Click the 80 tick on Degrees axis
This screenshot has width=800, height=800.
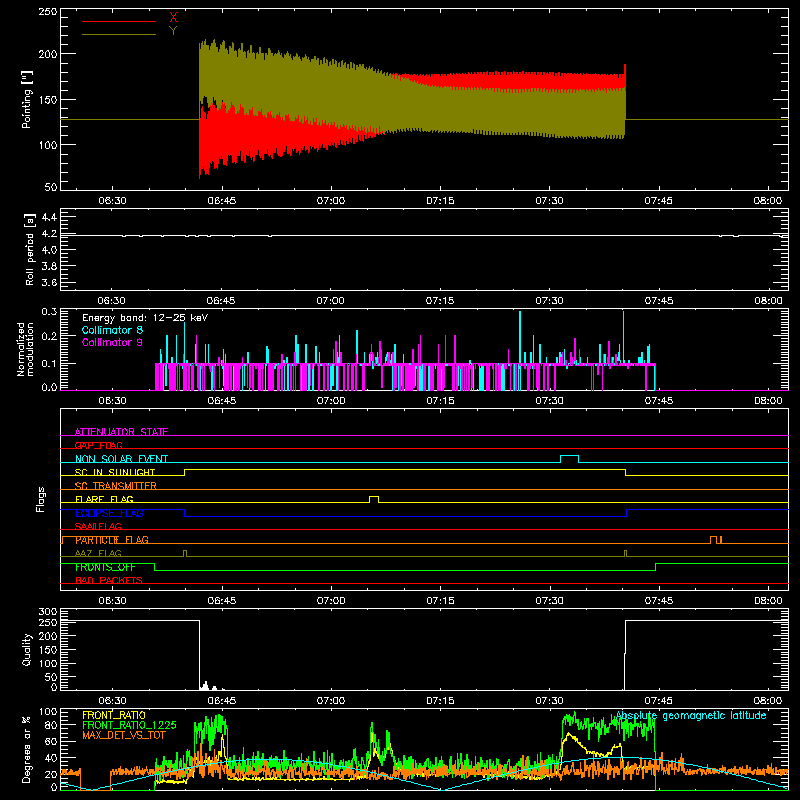pos(51,724)
